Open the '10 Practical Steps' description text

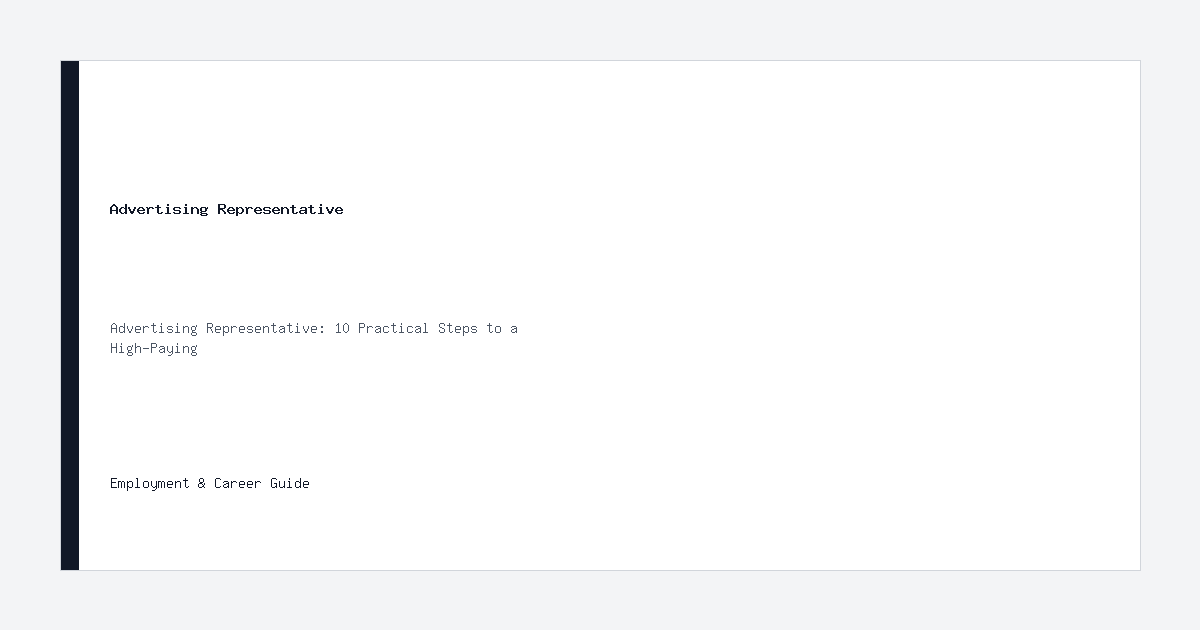pyautogui.click(x=314, y=338)
